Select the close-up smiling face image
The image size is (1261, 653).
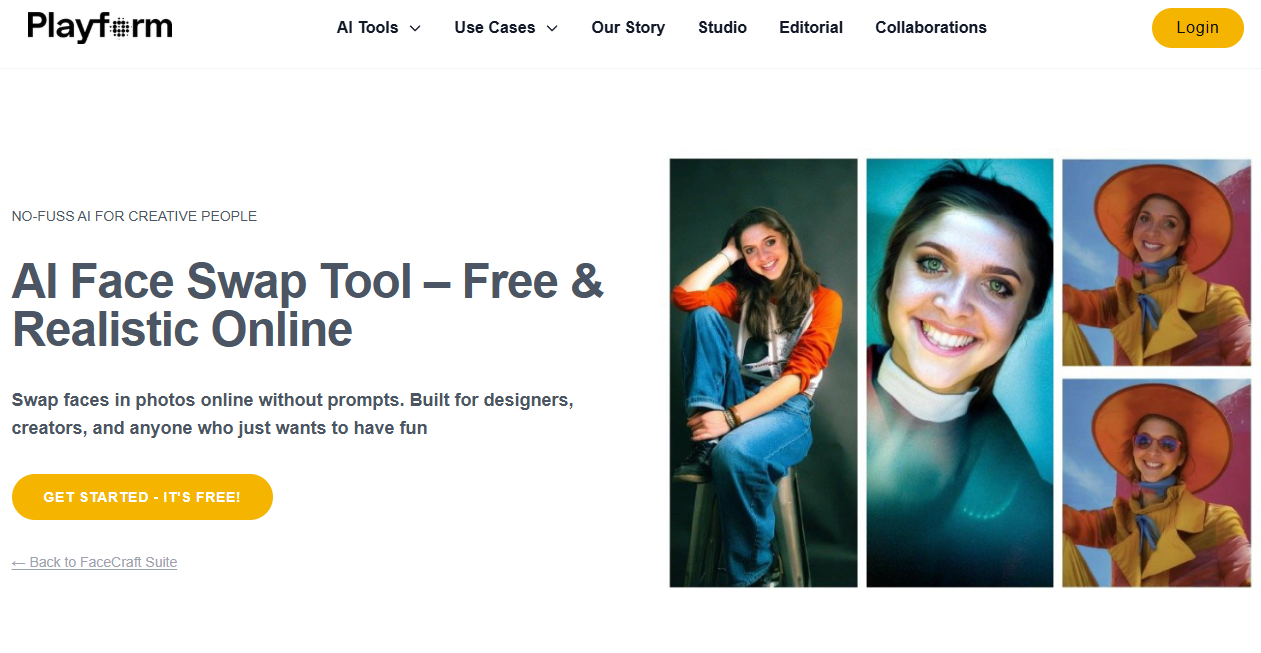(959, 372)
